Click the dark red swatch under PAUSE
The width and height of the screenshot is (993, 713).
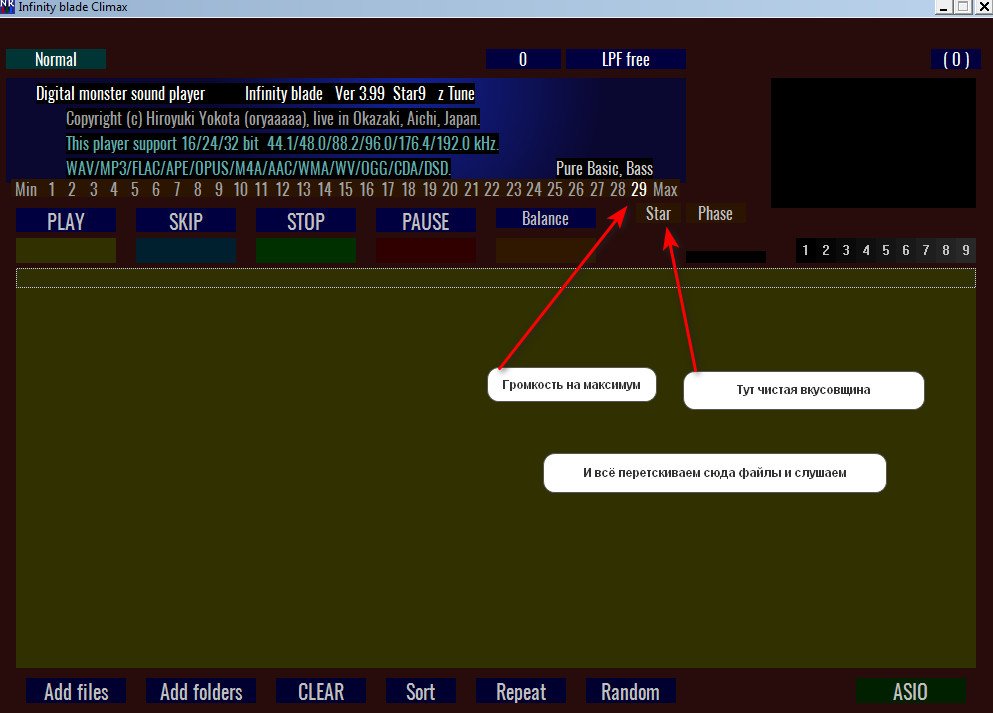pyautogui.click(x=426, y=250)
